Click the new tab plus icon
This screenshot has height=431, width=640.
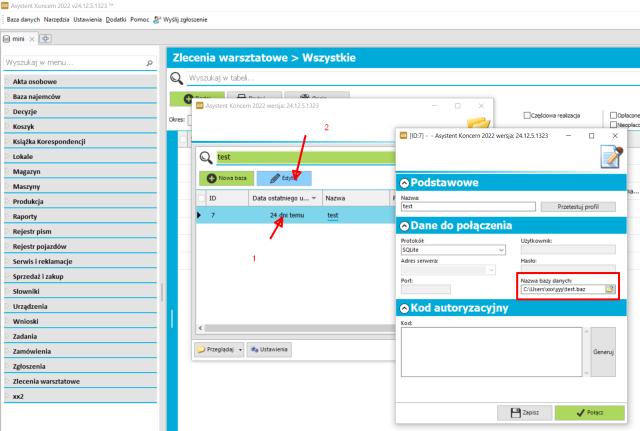pyautogui.click(x=45, y=39)
